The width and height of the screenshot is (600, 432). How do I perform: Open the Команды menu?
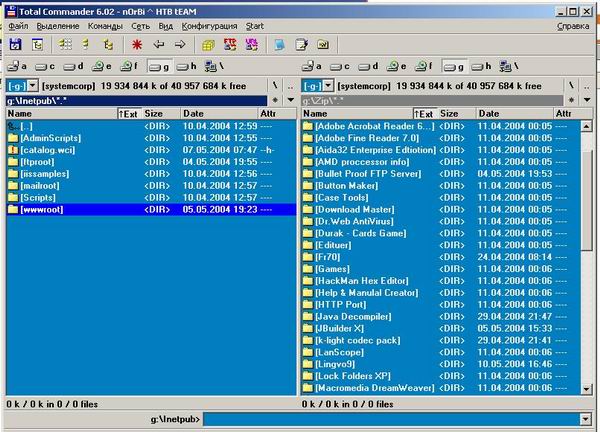coord(105,26)
